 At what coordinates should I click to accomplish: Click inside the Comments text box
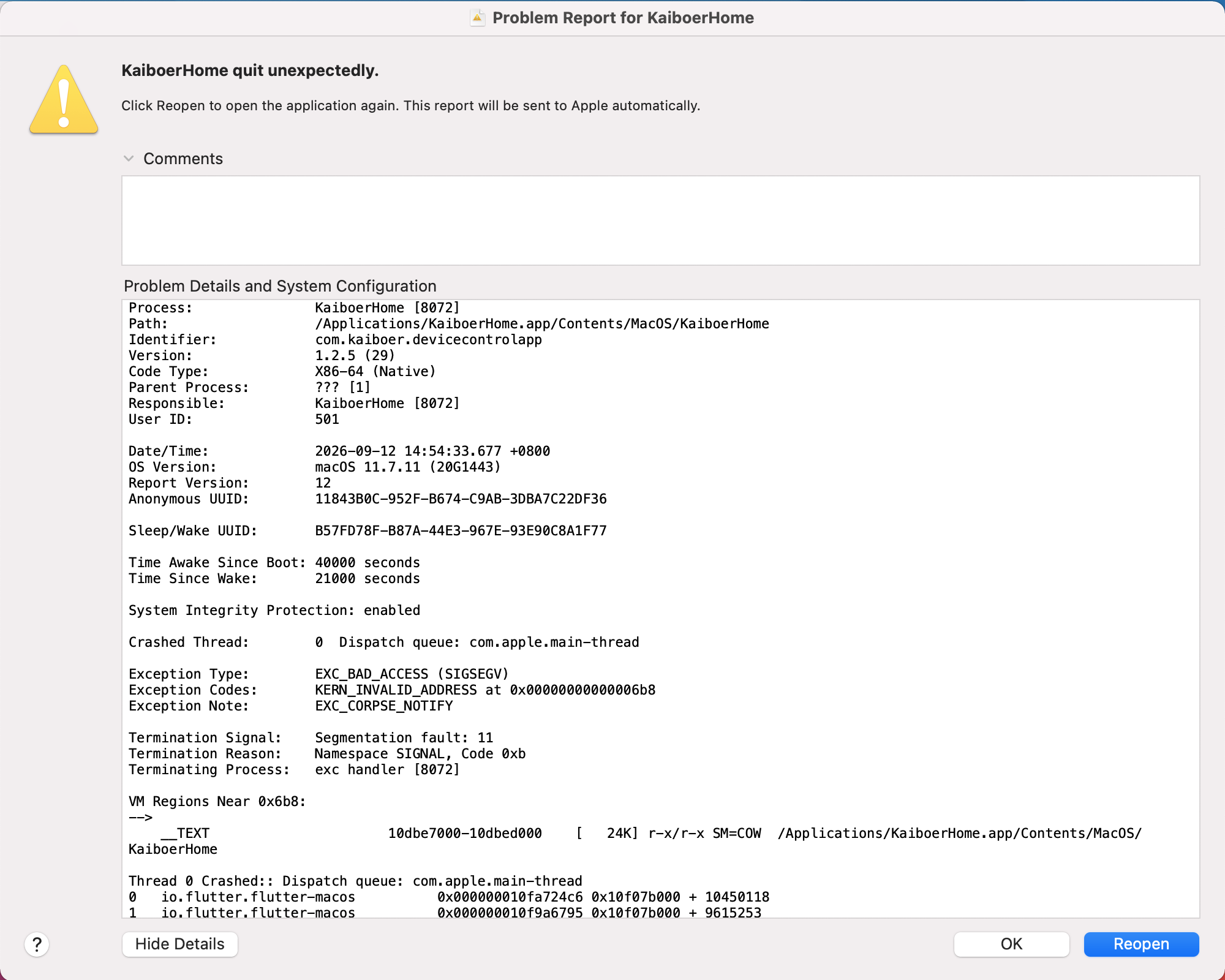(660, 221)
